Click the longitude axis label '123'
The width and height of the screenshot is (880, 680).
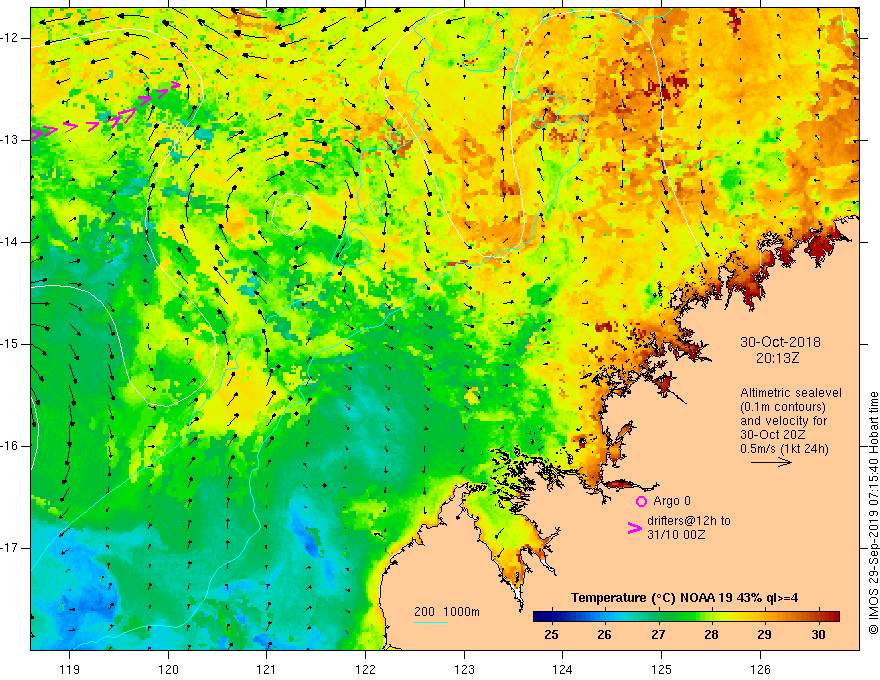(x=464, y=669)
